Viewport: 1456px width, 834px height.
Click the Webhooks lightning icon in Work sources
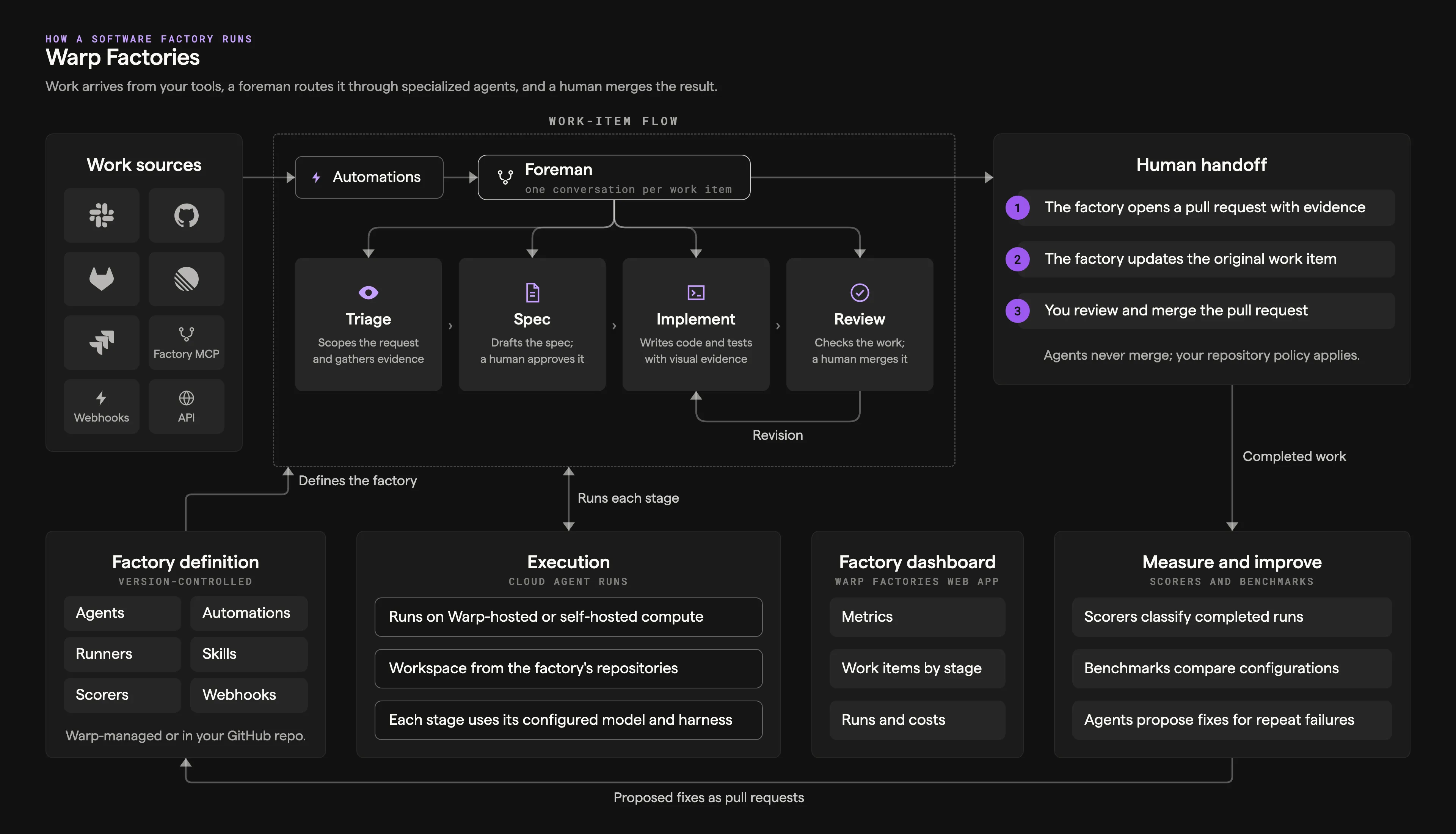pyautogui.click(x=101, y=398)
